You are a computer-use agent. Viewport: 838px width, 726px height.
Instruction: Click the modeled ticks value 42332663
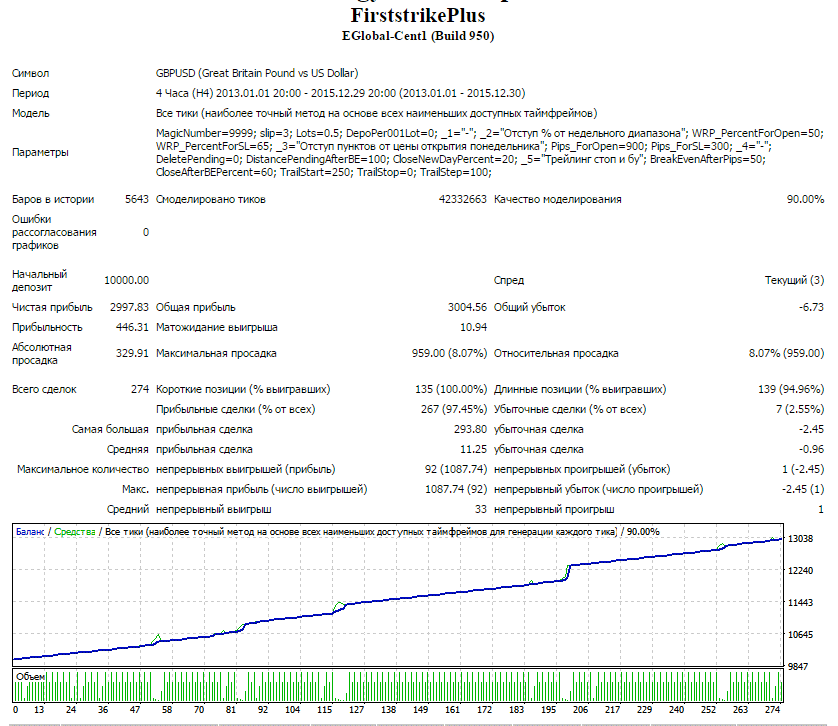463,199
